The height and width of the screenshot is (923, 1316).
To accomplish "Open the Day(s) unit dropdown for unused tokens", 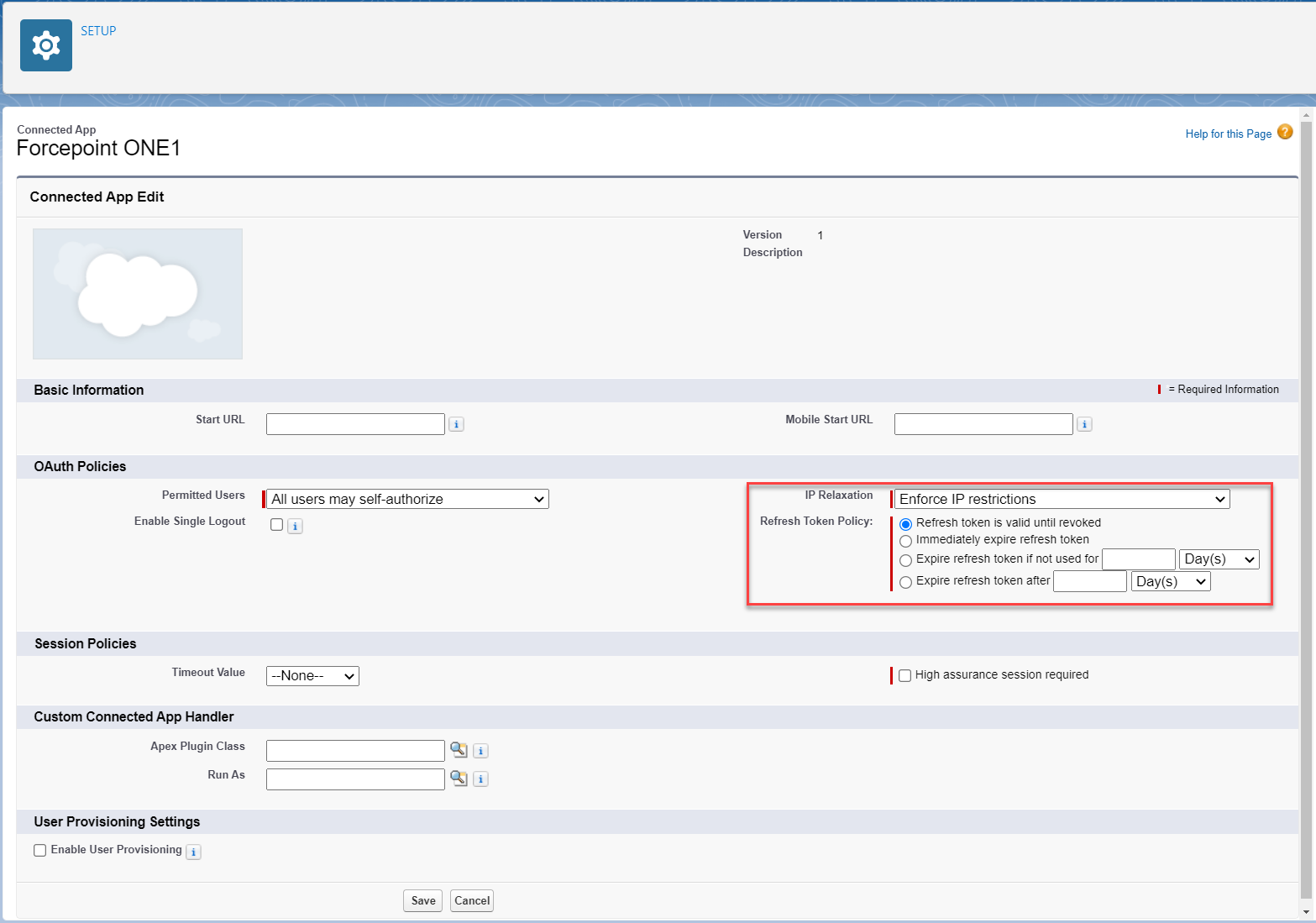I will tap(1219, 559).
